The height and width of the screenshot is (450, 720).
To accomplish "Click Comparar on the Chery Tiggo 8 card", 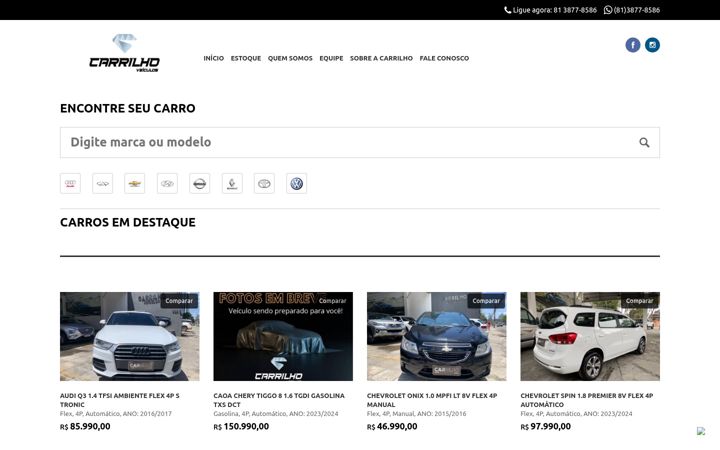I will coord(332,301).
